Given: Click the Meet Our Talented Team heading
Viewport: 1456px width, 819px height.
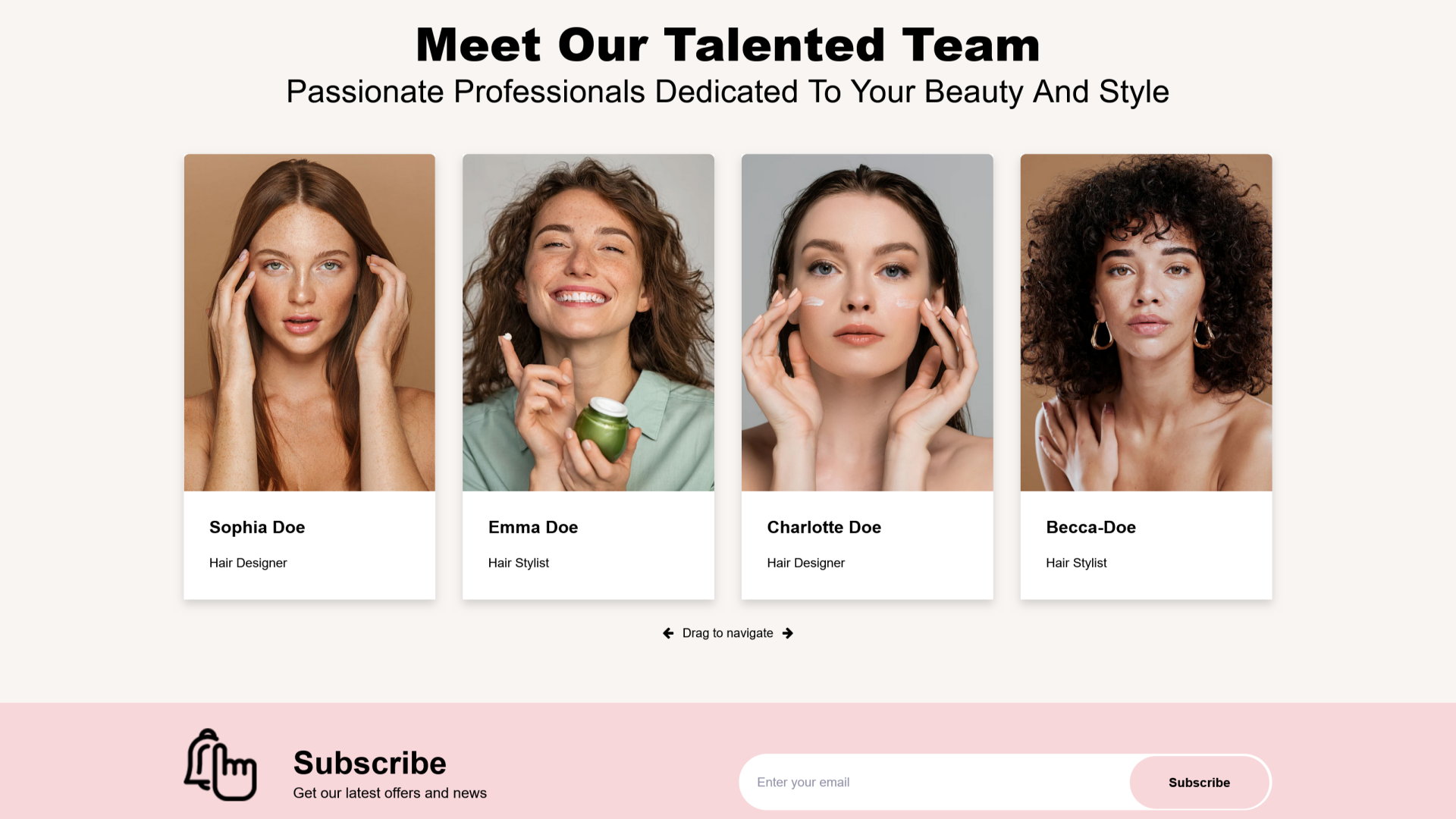Looking at the screenshot, I should (728, 45).
